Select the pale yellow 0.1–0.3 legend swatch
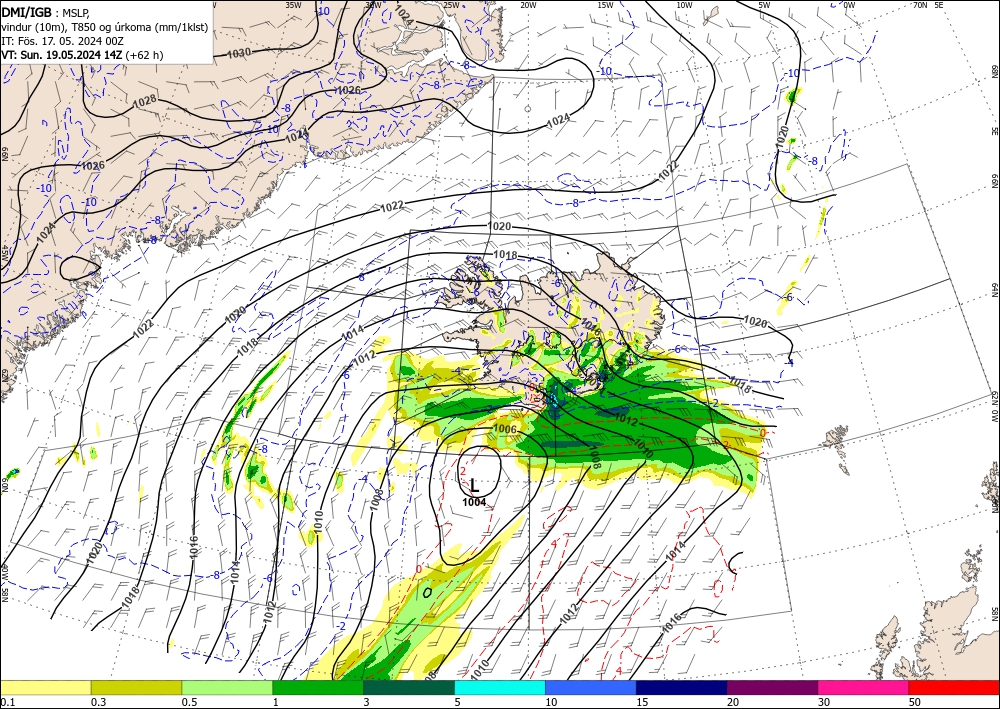 point(45,687)
